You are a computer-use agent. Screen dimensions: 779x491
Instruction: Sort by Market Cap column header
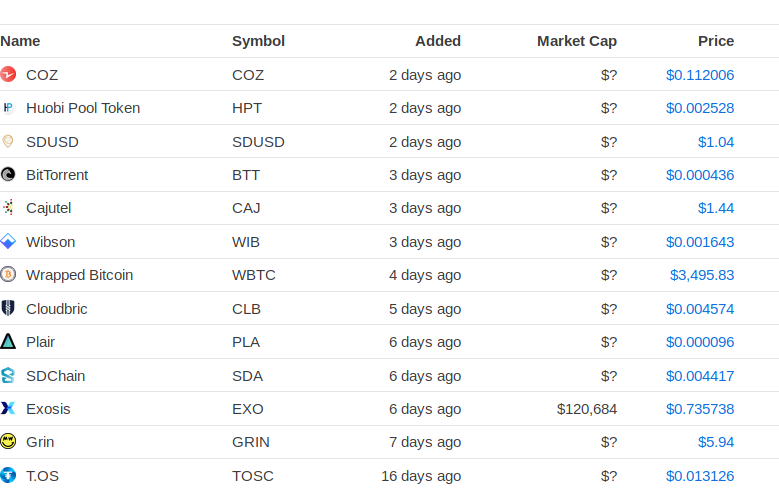pos(577,41)
